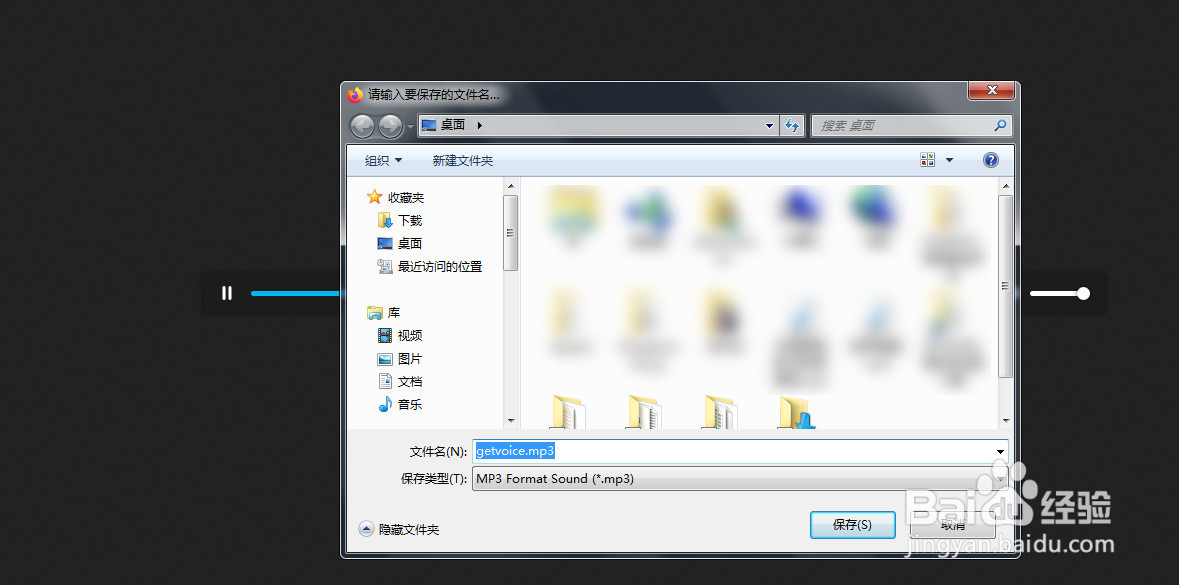1179x585 pixels.
Task: Adjust the audio progress bar
Action: click(x=296, y=293)
